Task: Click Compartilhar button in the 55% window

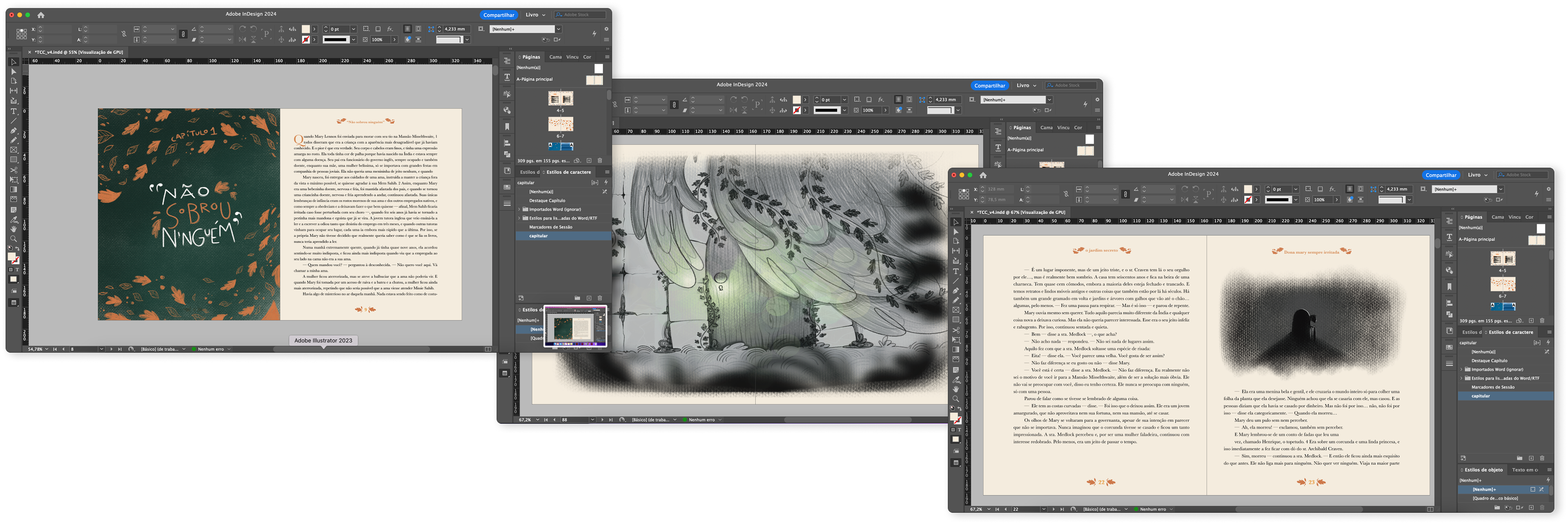Action: 499,15
